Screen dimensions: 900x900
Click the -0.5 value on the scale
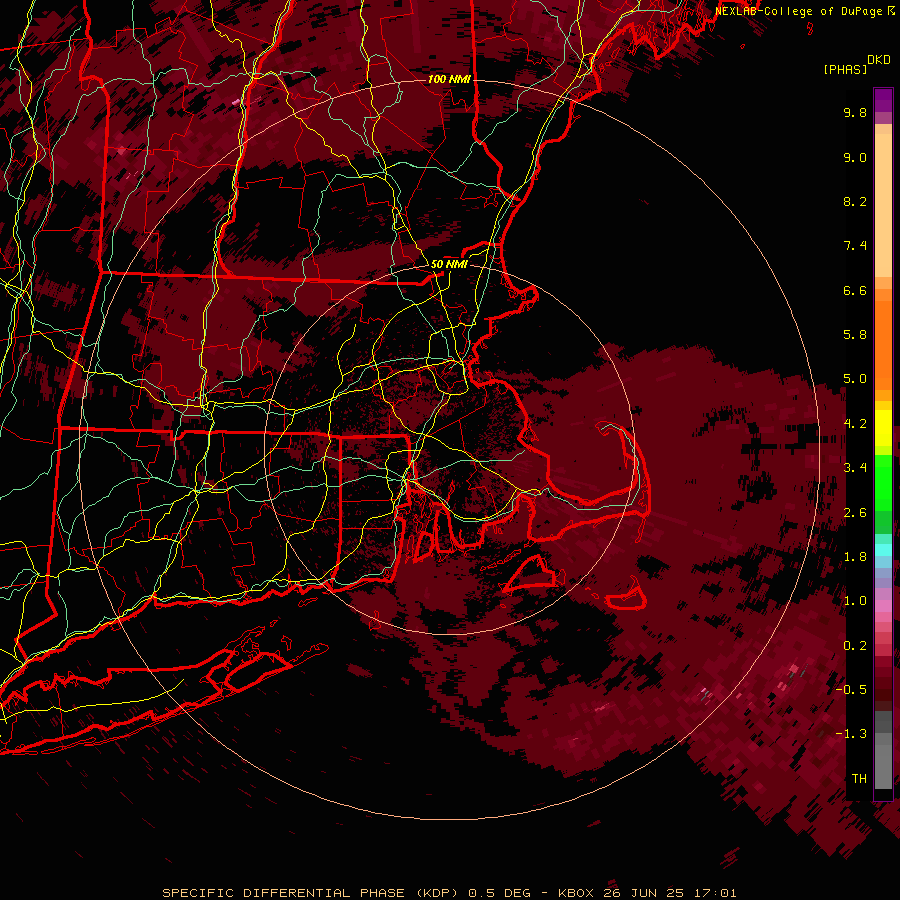851,690
